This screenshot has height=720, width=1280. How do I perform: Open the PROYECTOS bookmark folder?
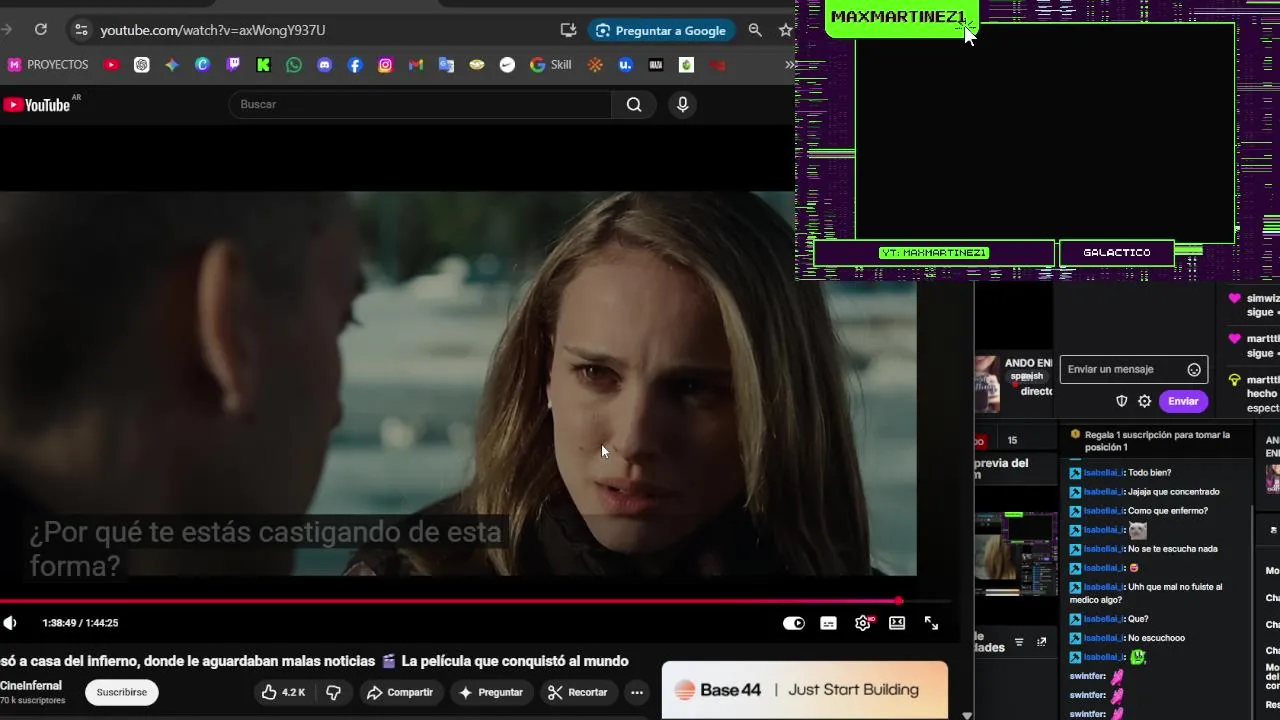[x=48, y=65]
